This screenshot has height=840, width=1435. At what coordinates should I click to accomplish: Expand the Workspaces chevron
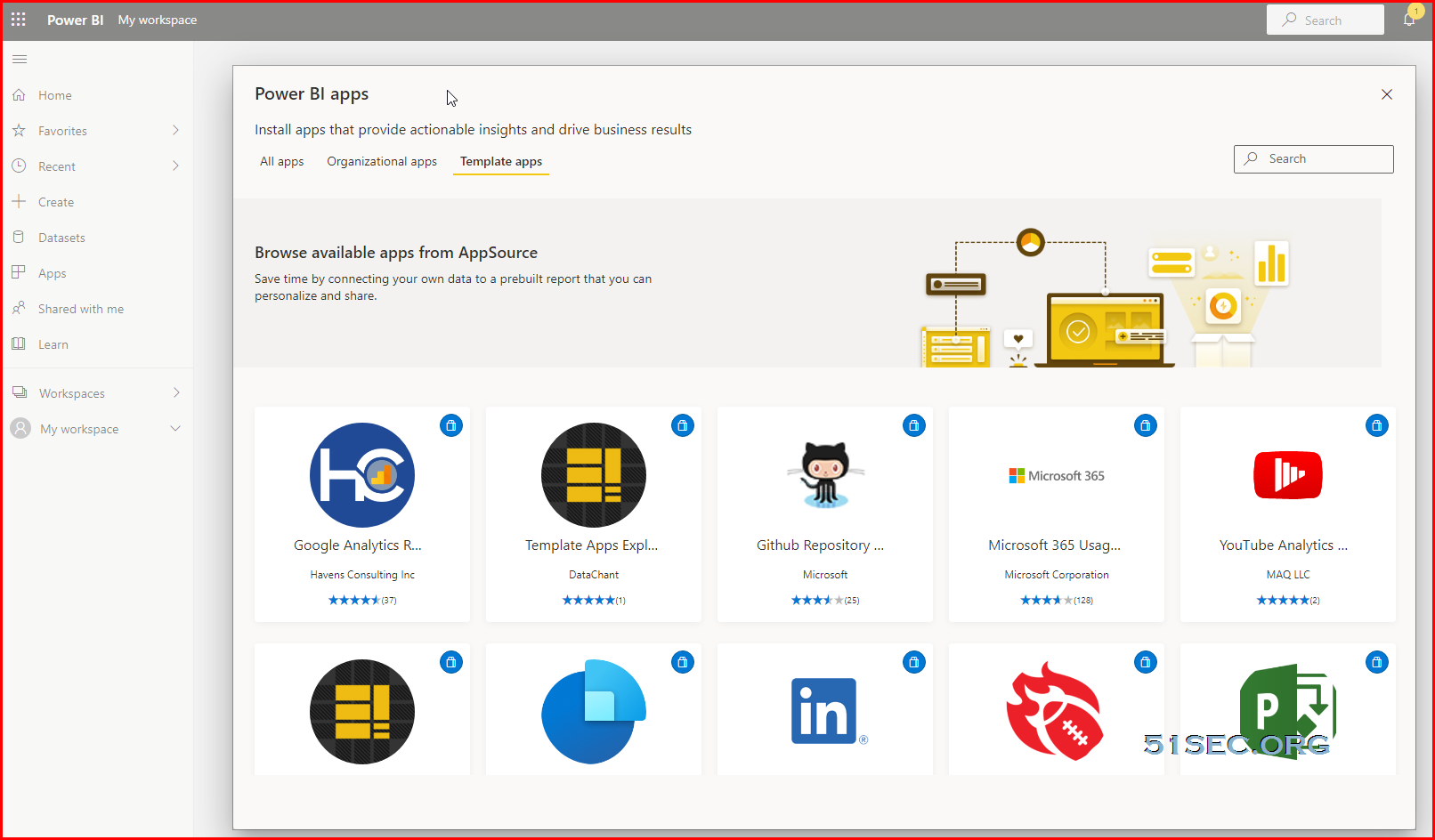176,392
